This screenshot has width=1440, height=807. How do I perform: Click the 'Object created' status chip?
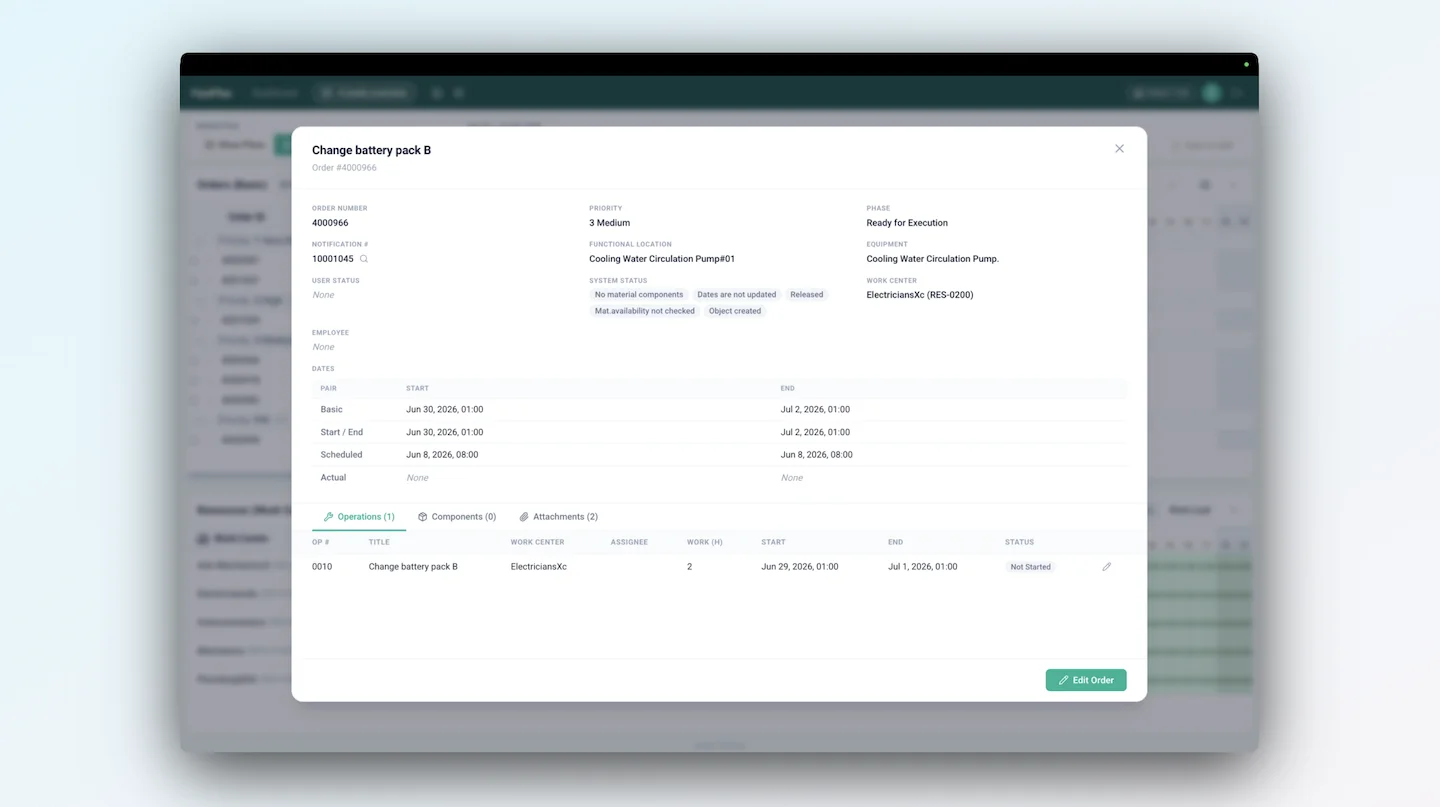coord(735,311)
